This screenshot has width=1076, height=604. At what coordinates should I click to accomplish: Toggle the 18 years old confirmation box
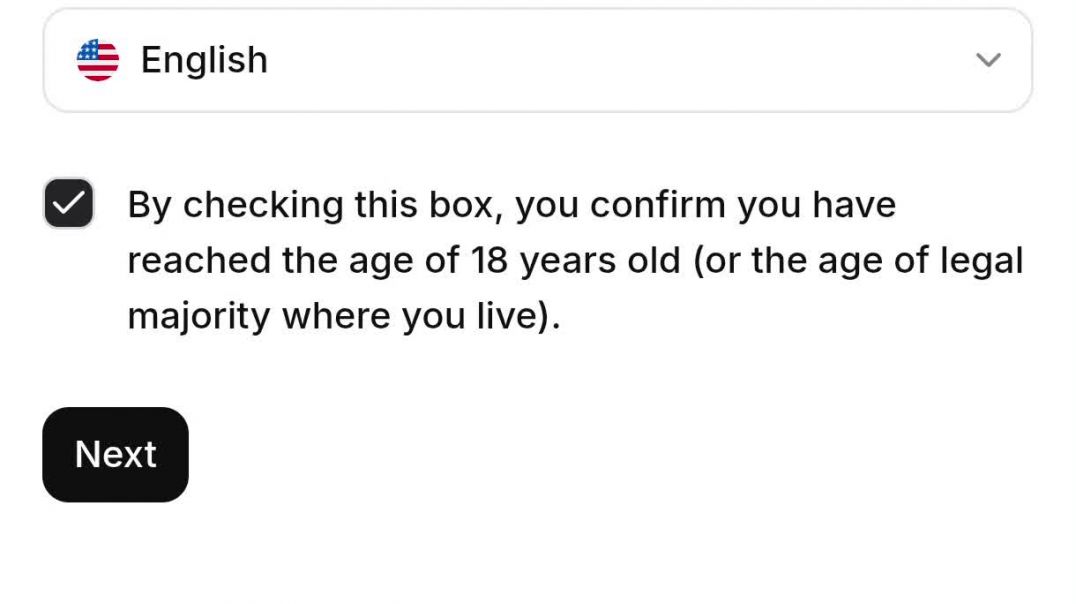click(x=69, y=204)
